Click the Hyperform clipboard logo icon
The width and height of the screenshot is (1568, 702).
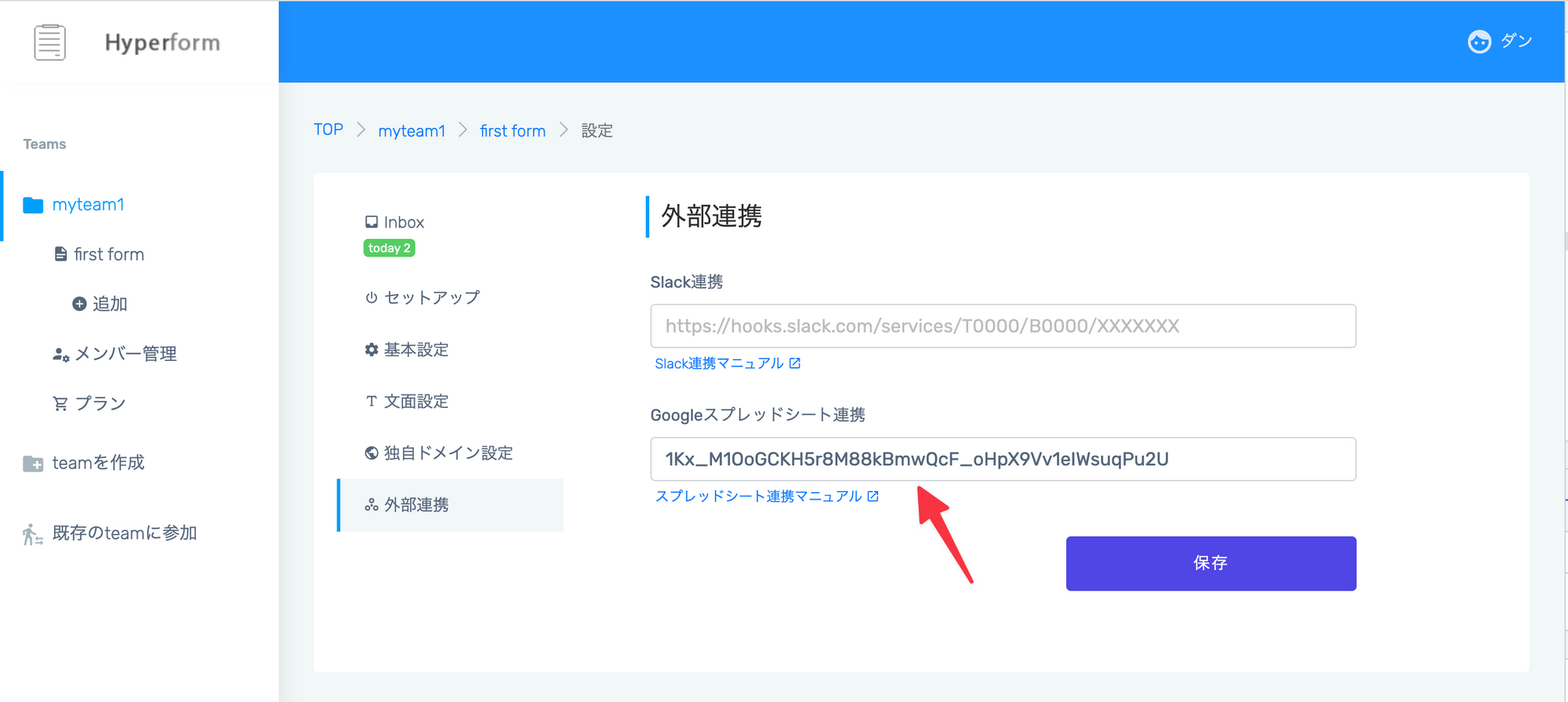(49, 42)
